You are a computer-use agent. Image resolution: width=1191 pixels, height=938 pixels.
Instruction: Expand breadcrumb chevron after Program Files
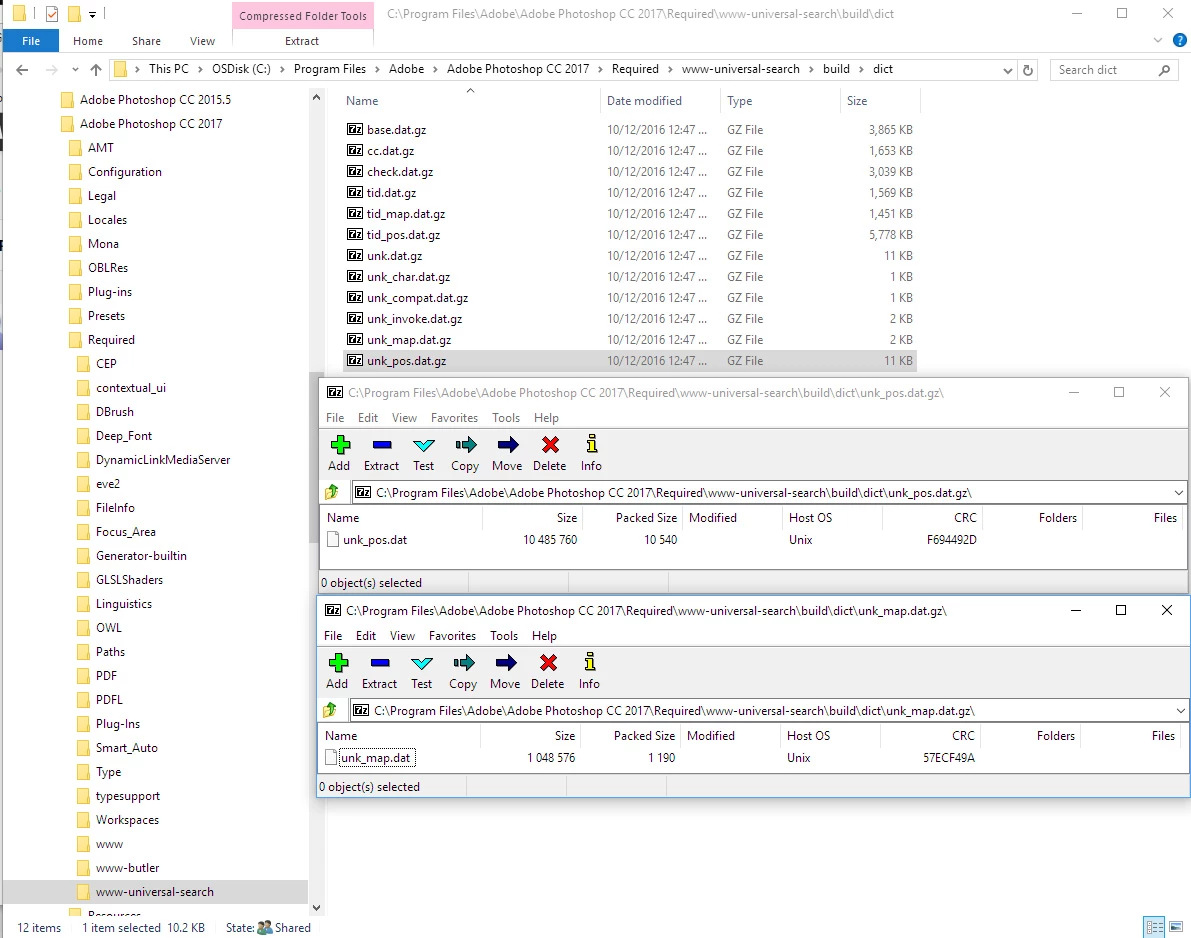pos(378,69)
